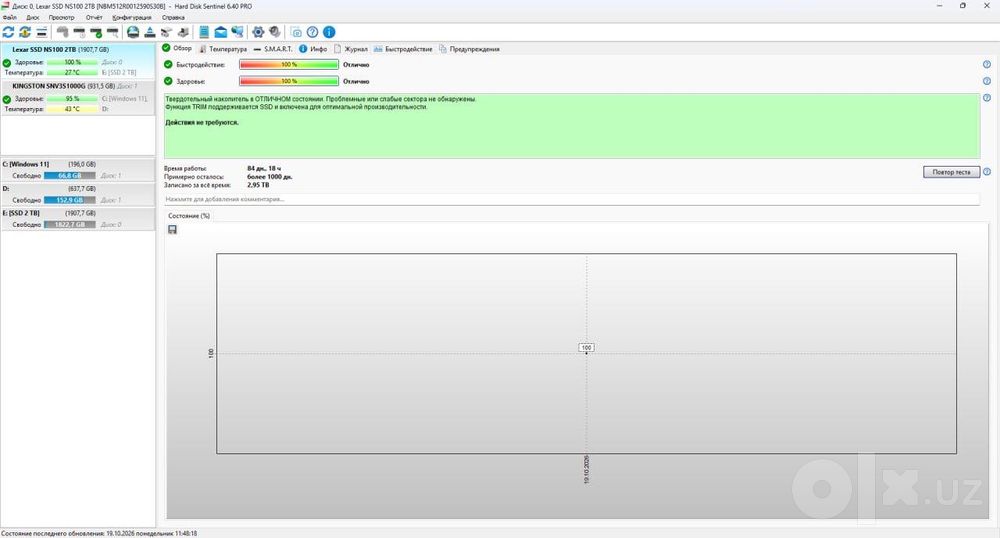
Task: Click the question mark help toolbar icon
Action: [312, 32]
